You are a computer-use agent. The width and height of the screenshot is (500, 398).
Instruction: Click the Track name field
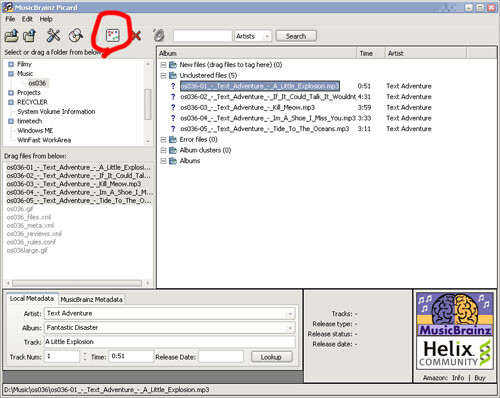[x=170, y=342]
